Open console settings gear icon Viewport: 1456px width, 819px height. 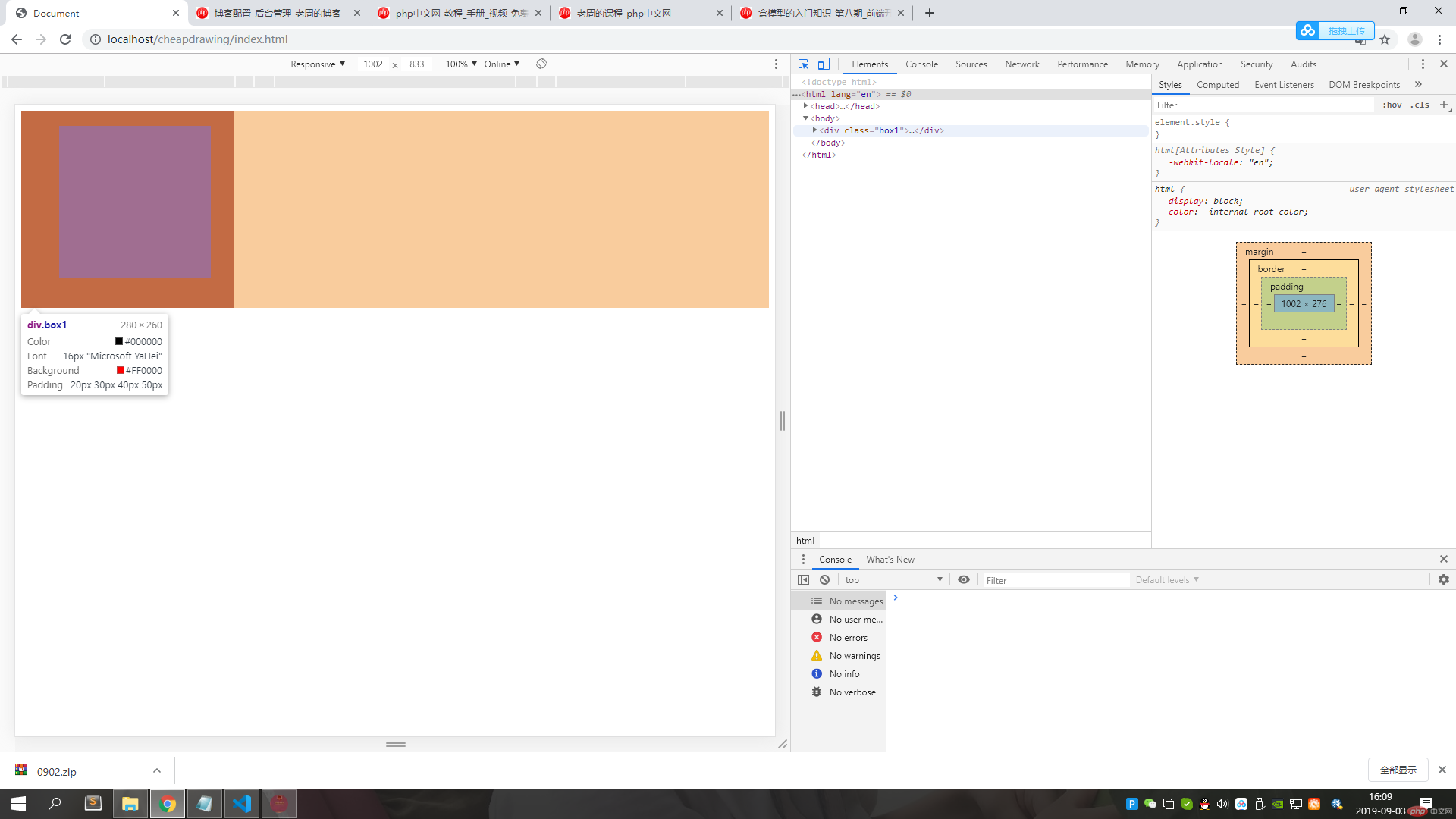1444,580
